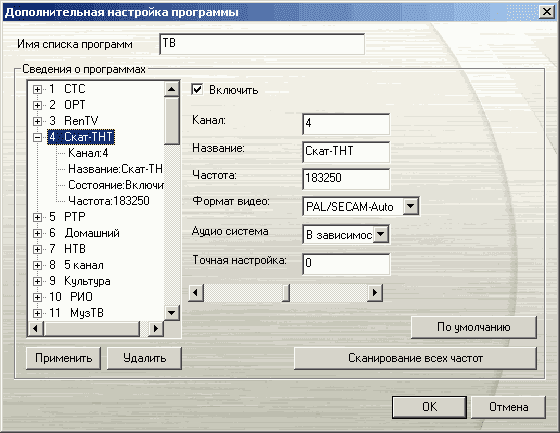
Task: Select program 7 НТВ in list
Action: pos(67,249)
